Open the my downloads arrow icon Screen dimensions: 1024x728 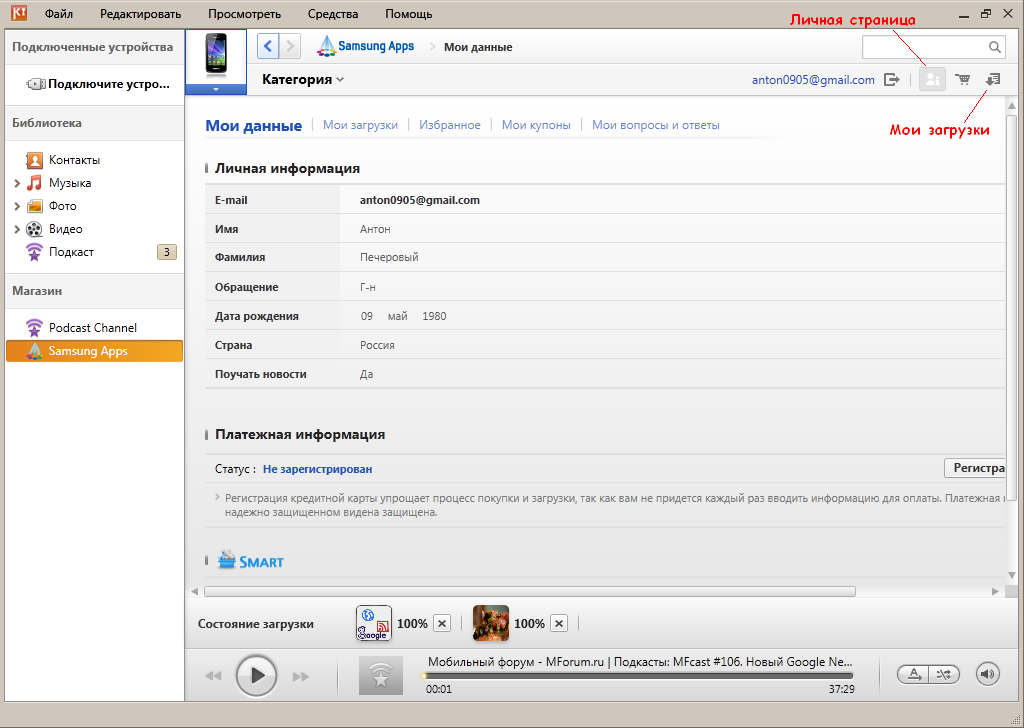[x=993, y=80]
